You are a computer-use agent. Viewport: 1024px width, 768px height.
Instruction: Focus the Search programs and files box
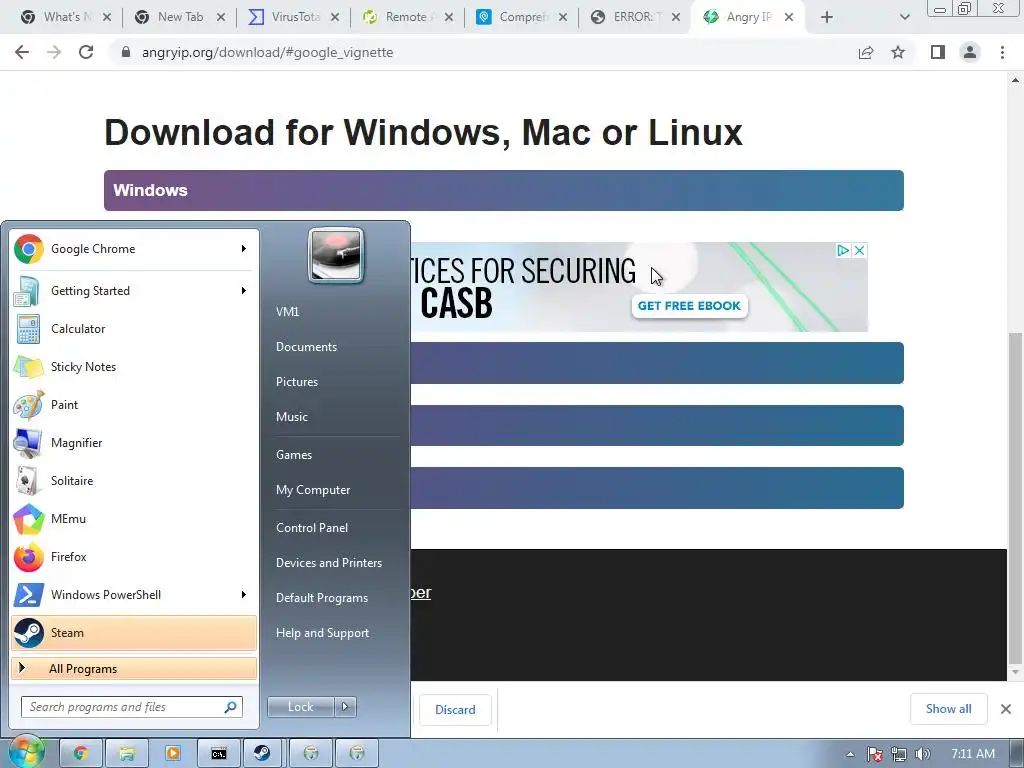click(x=124, y=707)
